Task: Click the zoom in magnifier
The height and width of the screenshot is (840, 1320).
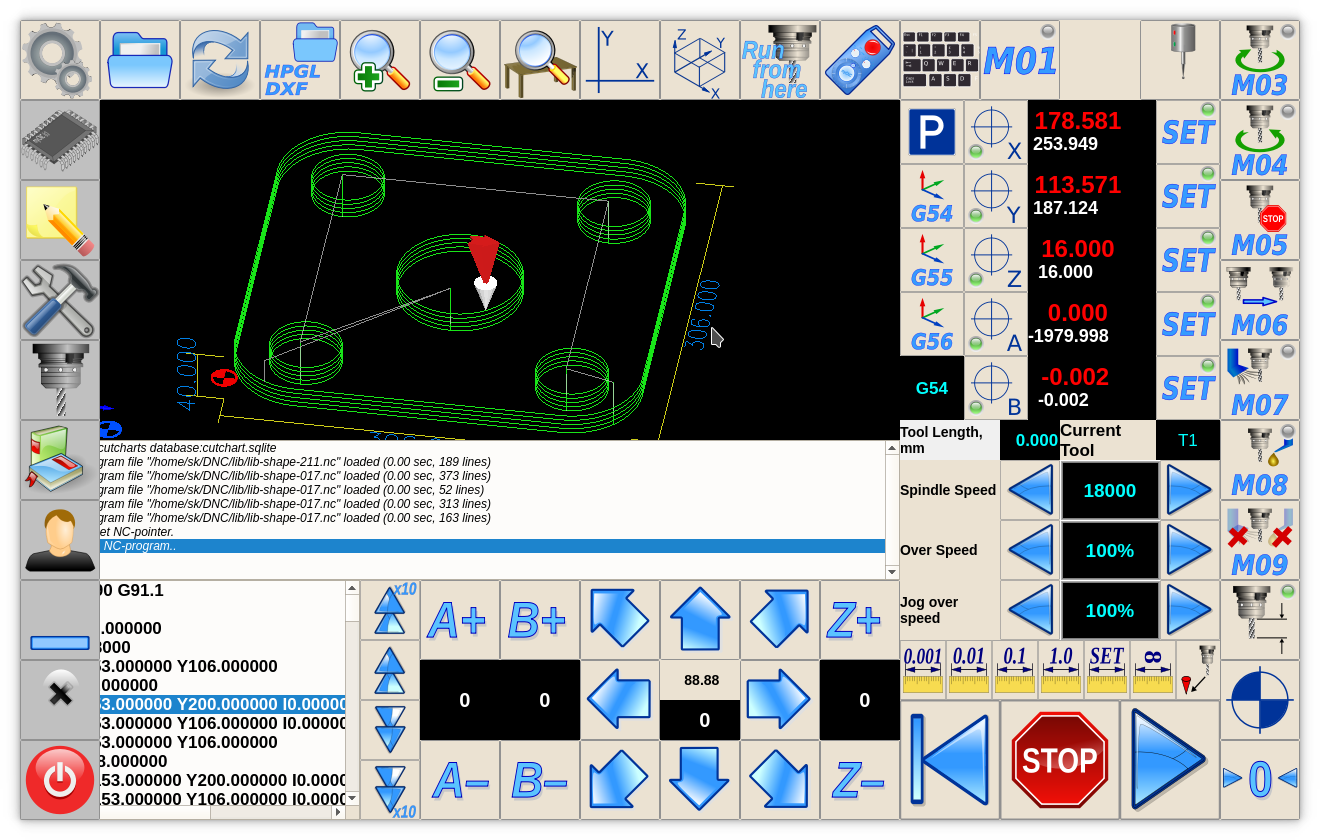Action: point(380,60)
